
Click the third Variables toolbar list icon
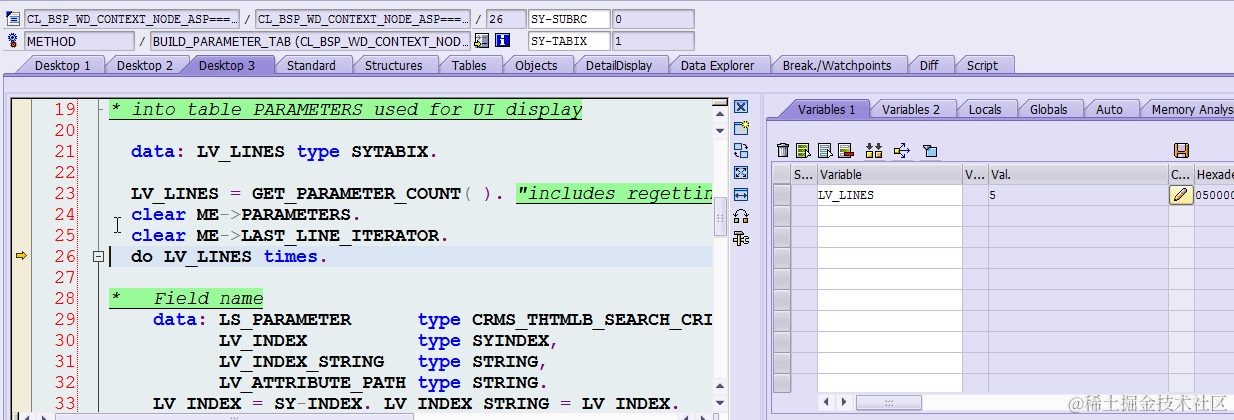(x=825, y=150)
